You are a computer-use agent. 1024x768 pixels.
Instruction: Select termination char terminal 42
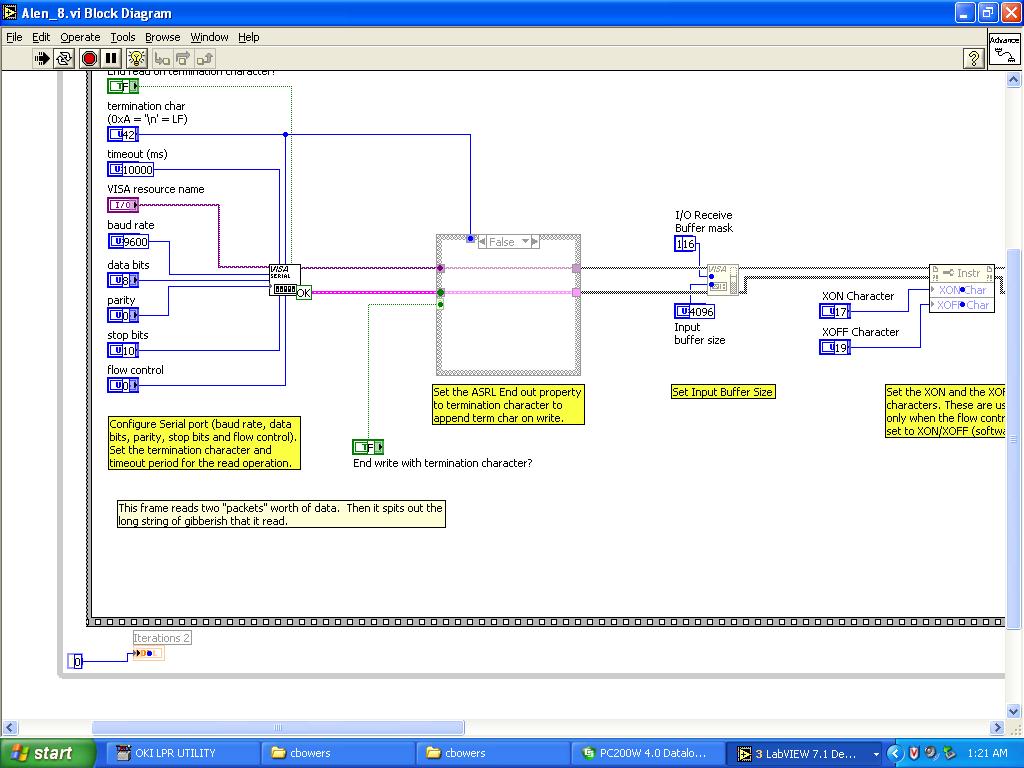(x=123, y=135)
